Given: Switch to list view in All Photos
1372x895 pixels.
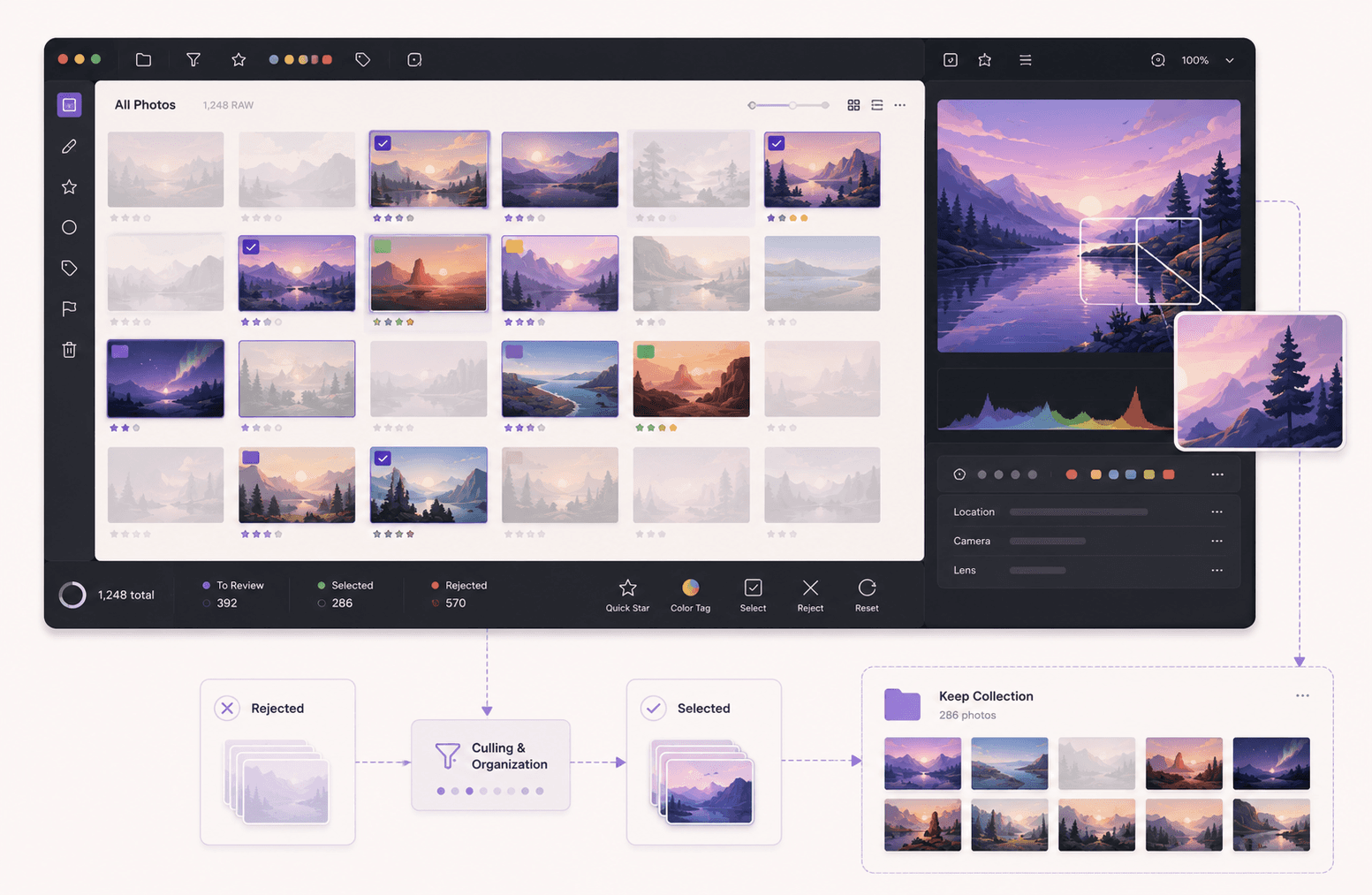Looking at the screenshot, I should coord(876,105).
